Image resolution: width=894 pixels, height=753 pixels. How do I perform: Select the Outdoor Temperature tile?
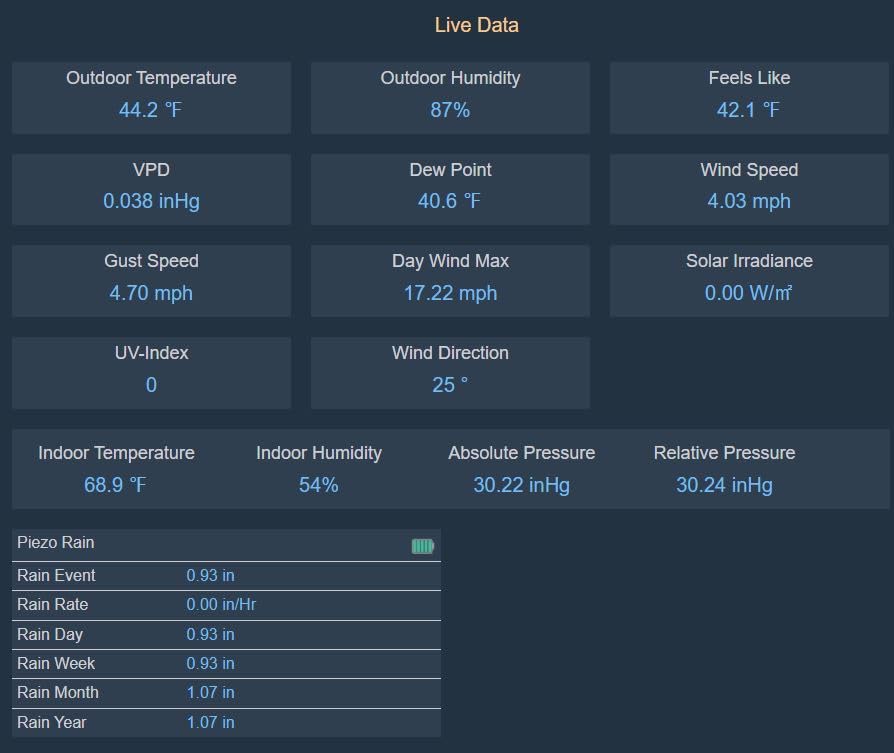(x=151, y=97)
